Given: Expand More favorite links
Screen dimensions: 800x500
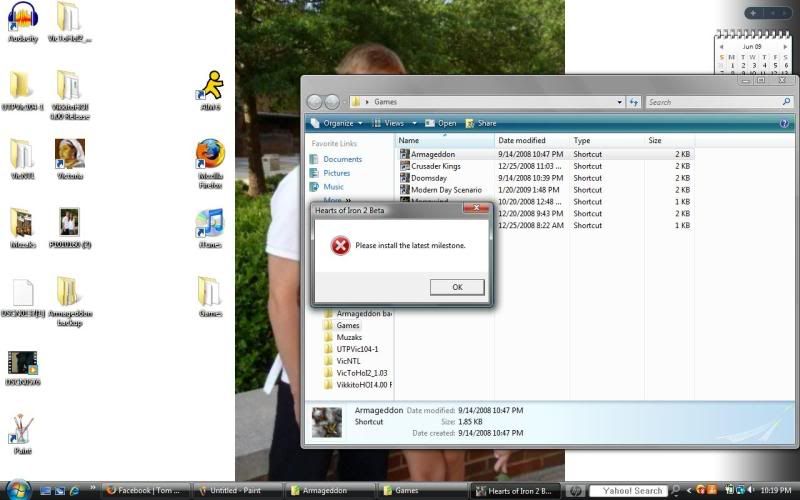Looking at the screenshot, I should [337, 199].
